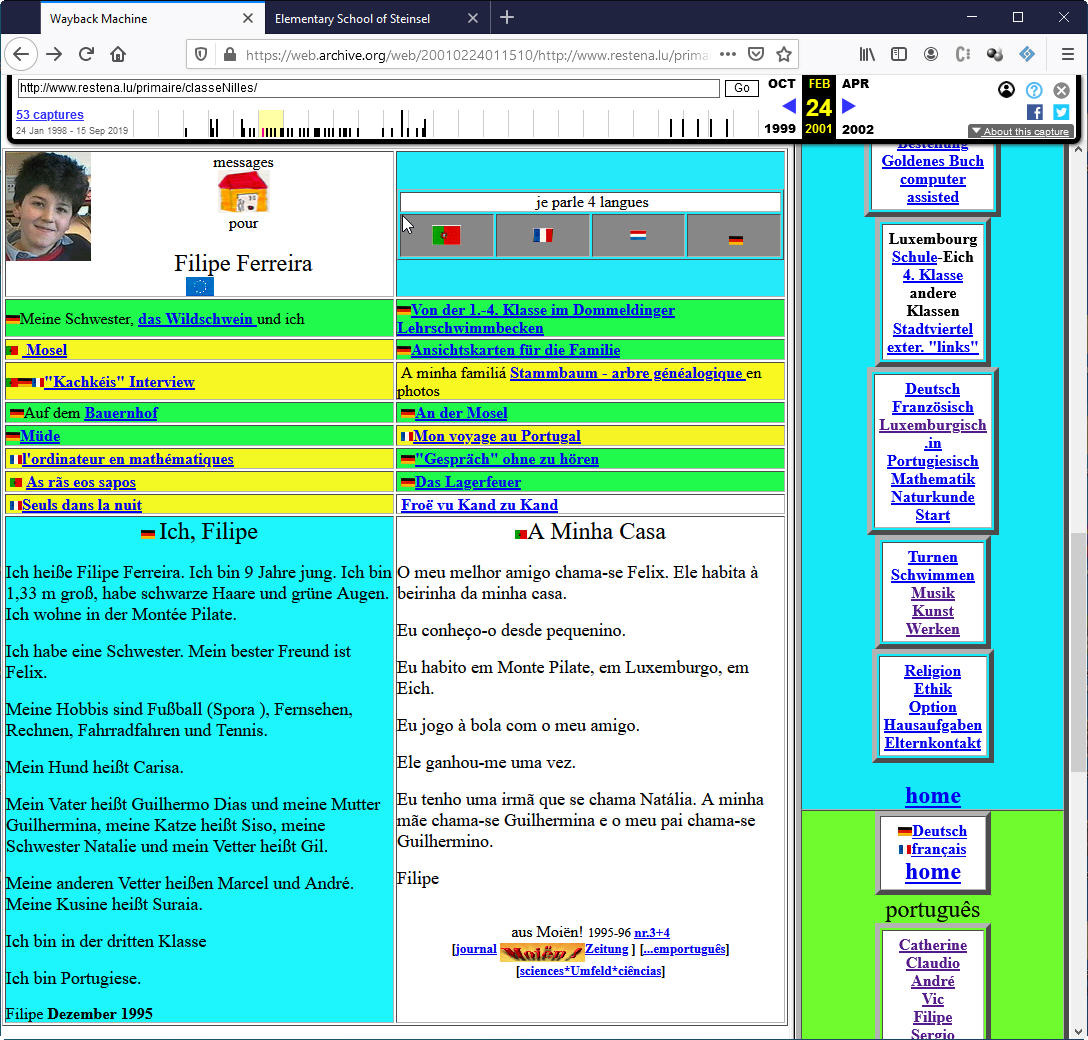Viewport: 1088px width, 1040px height.
Task: Close the Wayback Machine tab
Action: click(x=248, y=18)
